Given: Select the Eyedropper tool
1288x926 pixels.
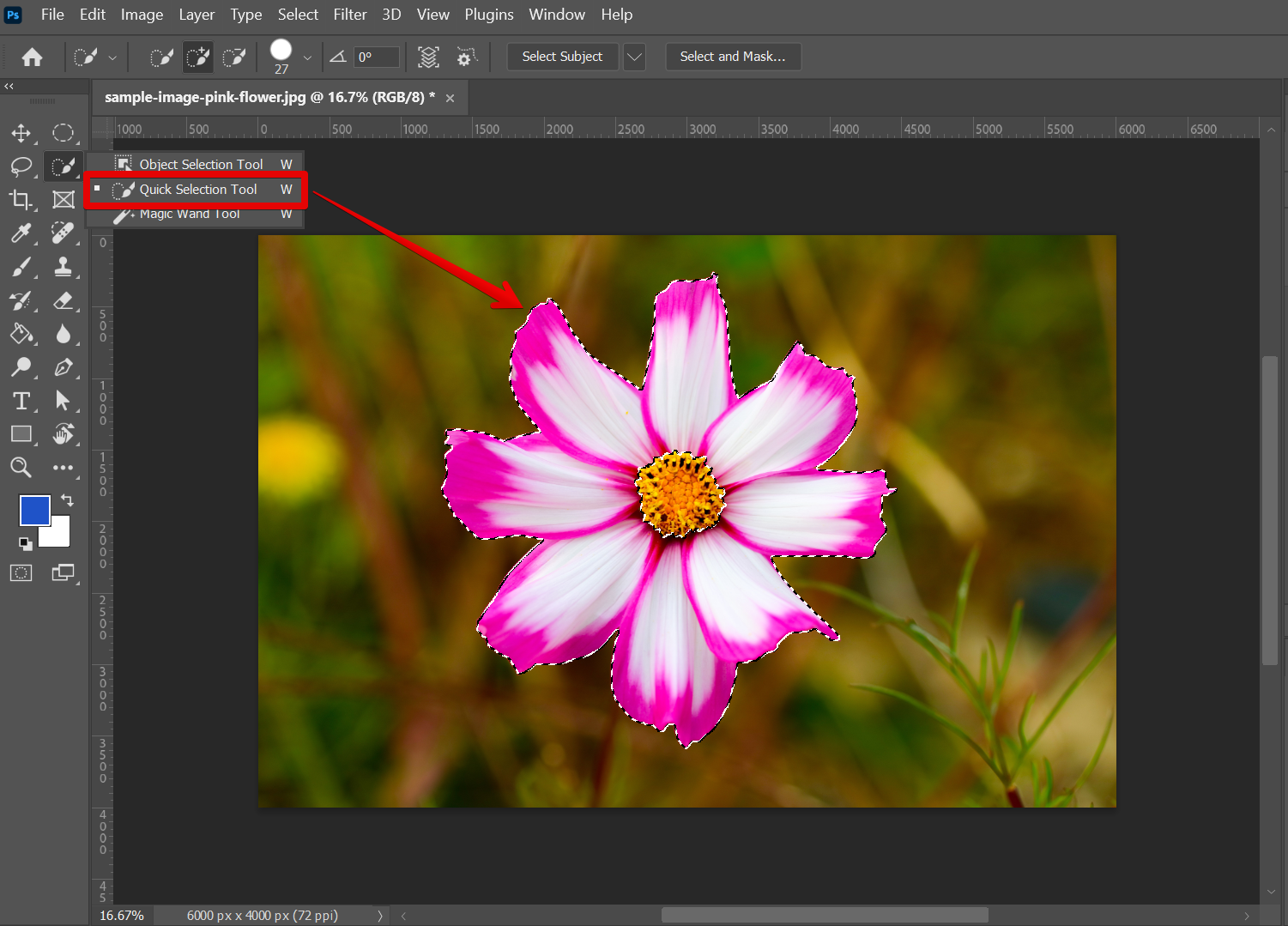Looking at the screenshot, I should point(21,233).
